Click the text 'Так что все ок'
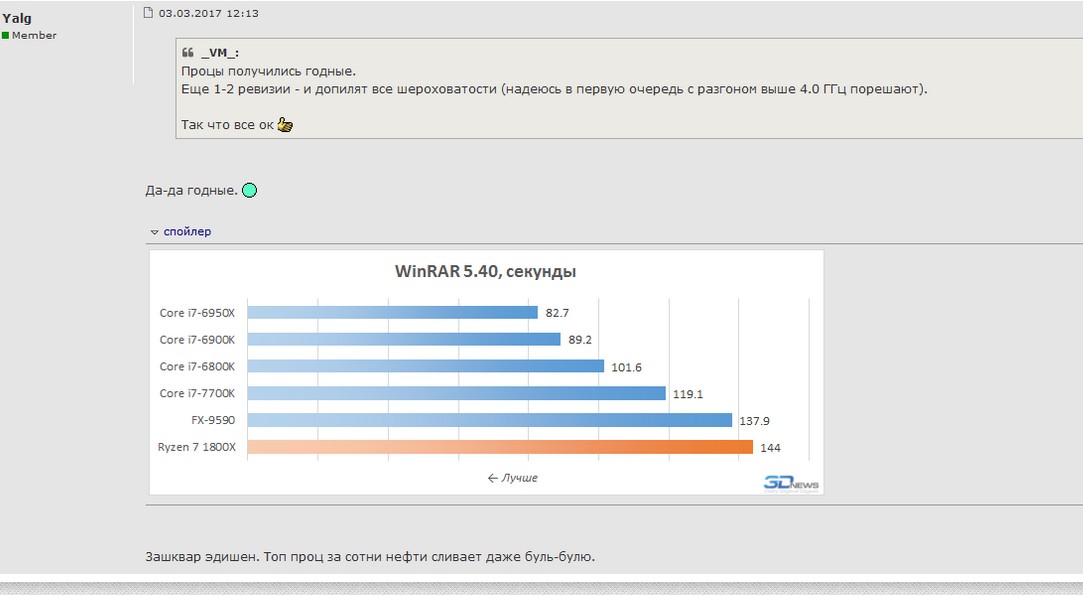 click(227, 125)
